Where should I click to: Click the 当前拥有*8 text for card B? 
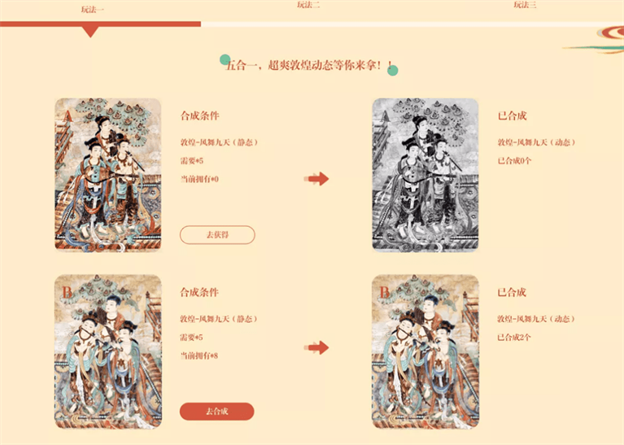pos(199,356)
